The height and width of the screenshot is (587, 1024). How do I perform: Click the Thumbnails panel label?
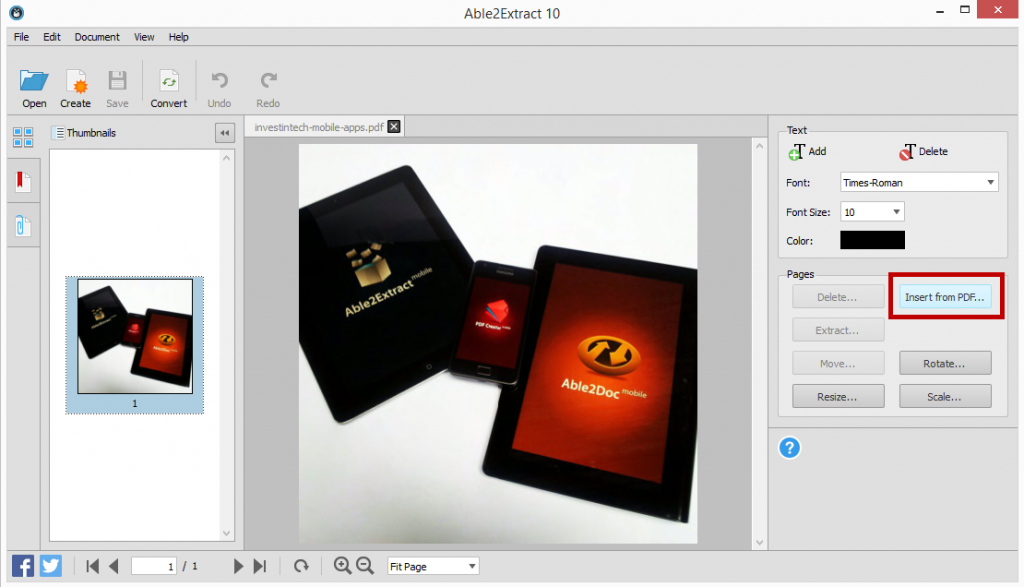[x=91, y=133]
